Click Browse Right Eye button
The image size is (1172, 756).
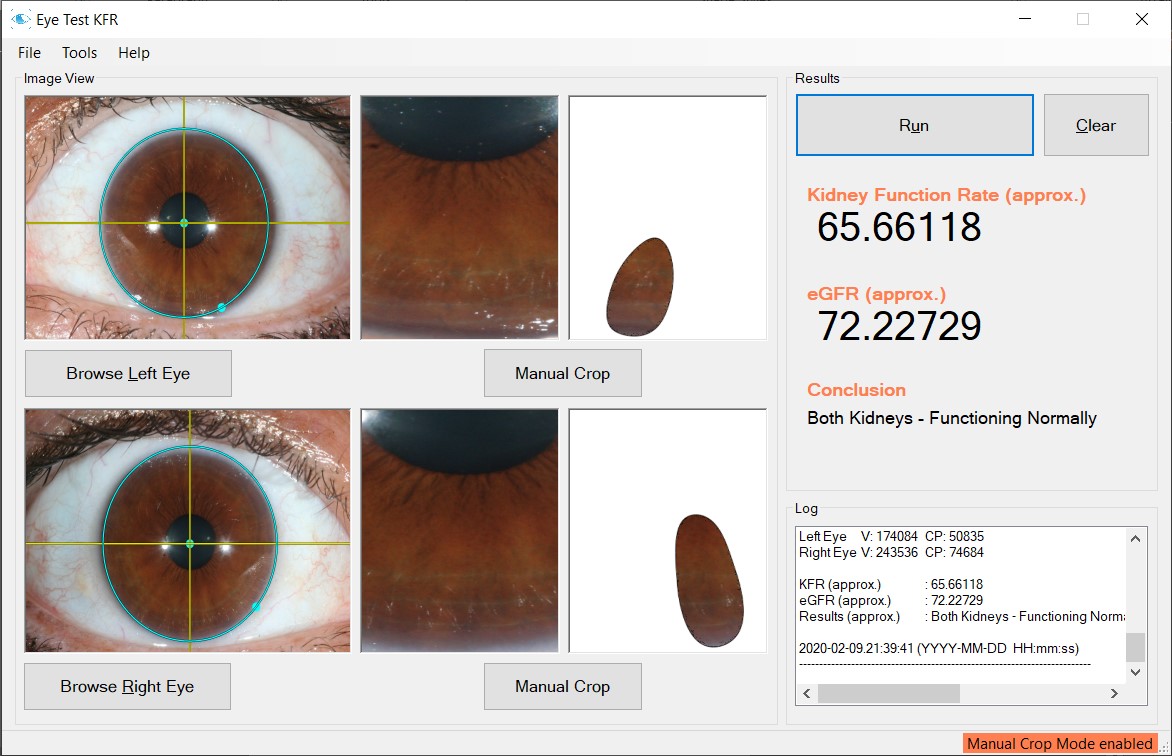point(127,686)
